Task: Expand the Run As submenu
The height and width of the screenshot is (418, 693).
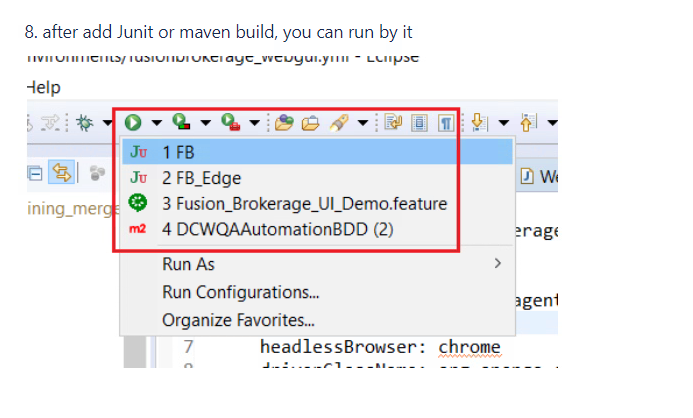Action: point(317,264)
